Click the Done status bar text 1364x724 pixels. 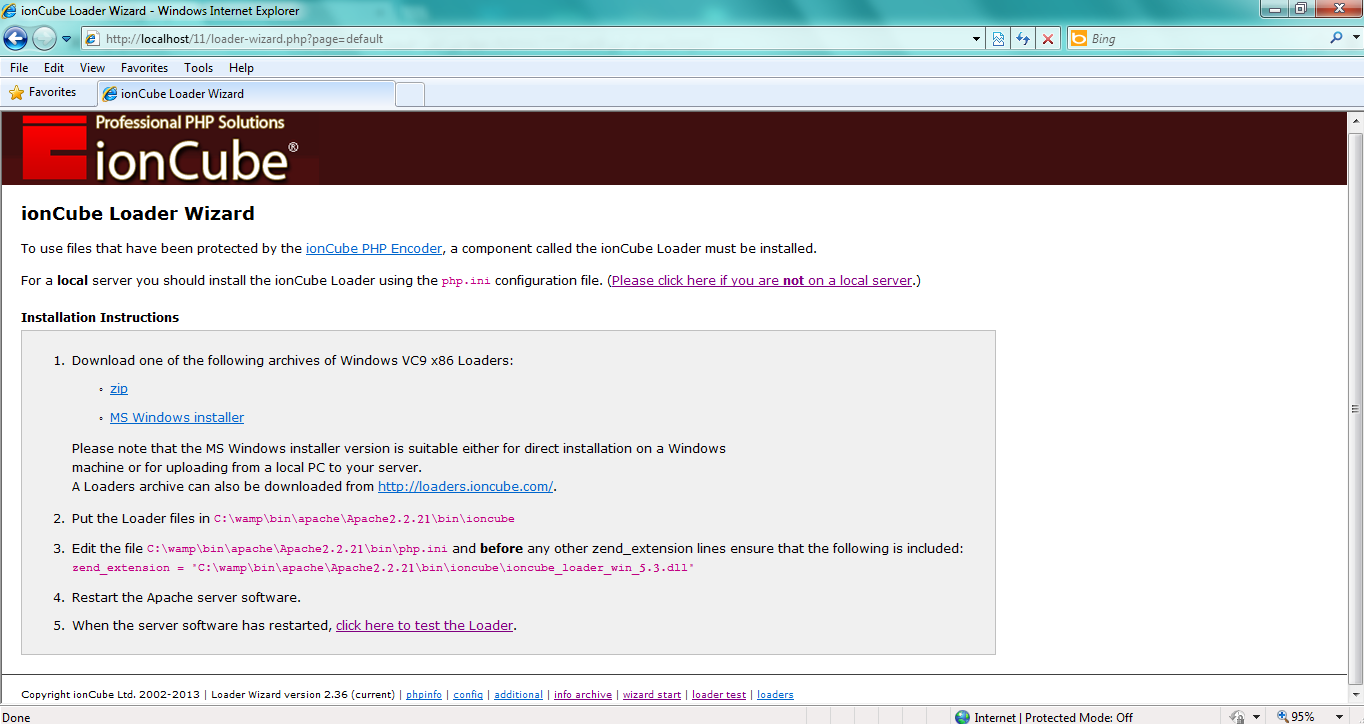[x=17, y=717]
